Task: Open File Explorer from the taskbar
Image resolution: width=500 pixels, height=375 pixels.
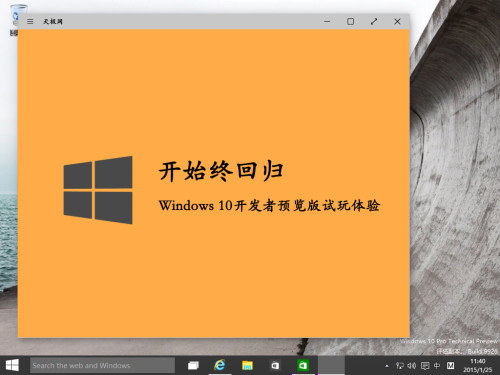Action: 247,365
